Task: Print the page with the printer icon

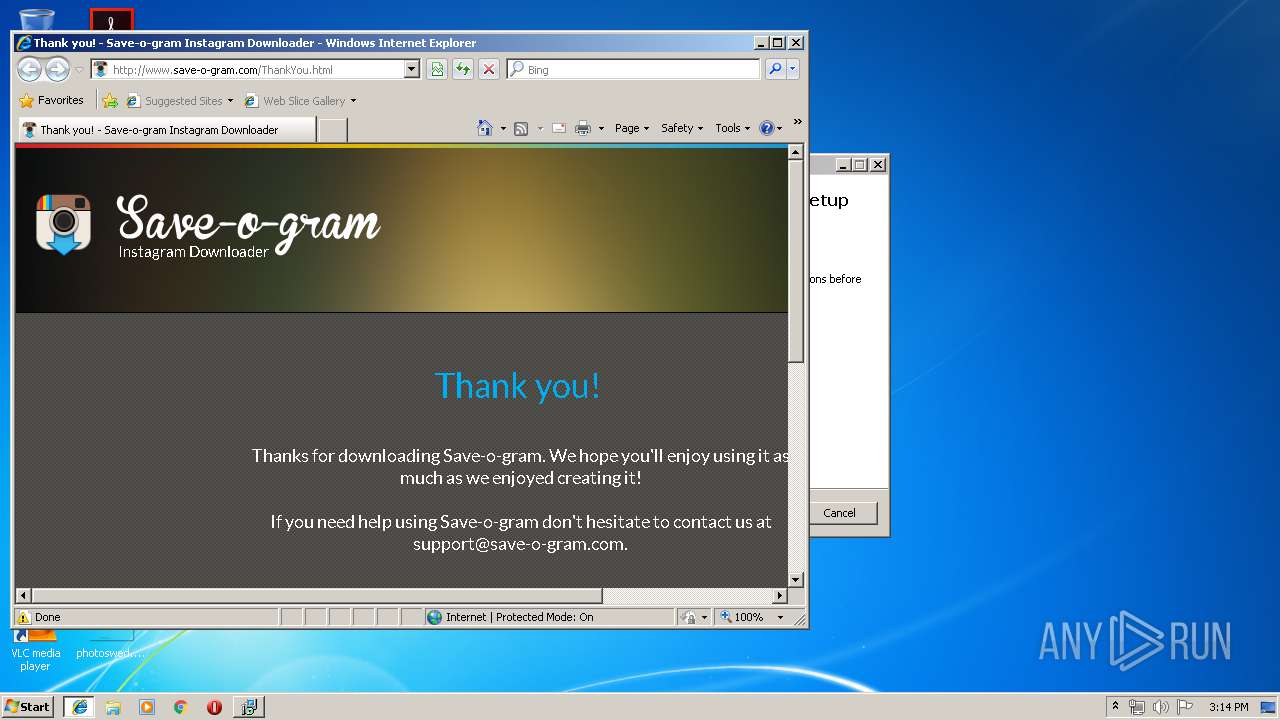Action: click(x=583, y=128)
